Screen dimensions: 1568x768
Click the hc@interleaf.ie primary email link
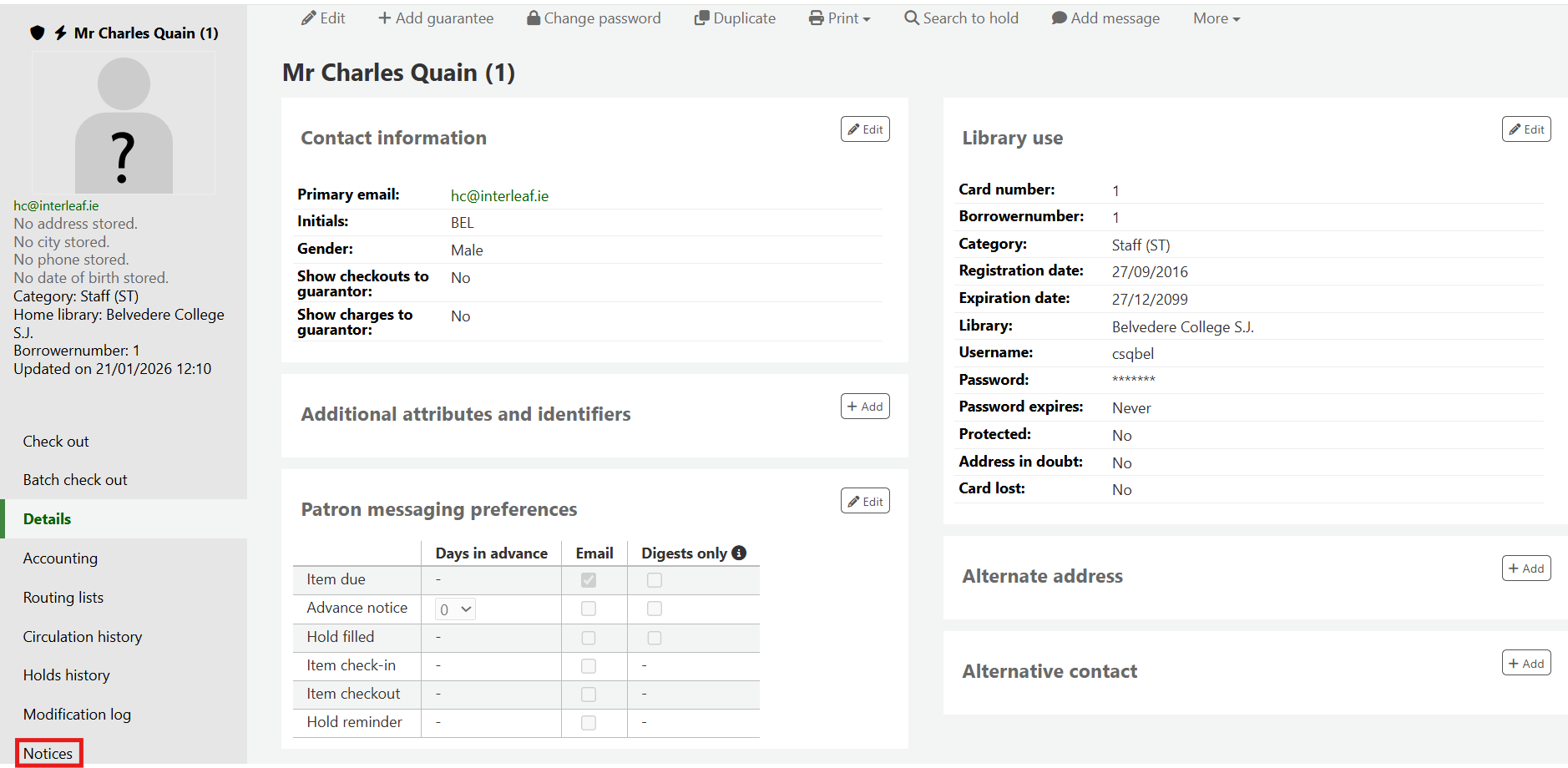pyautogui.click(x=499, y=196)
